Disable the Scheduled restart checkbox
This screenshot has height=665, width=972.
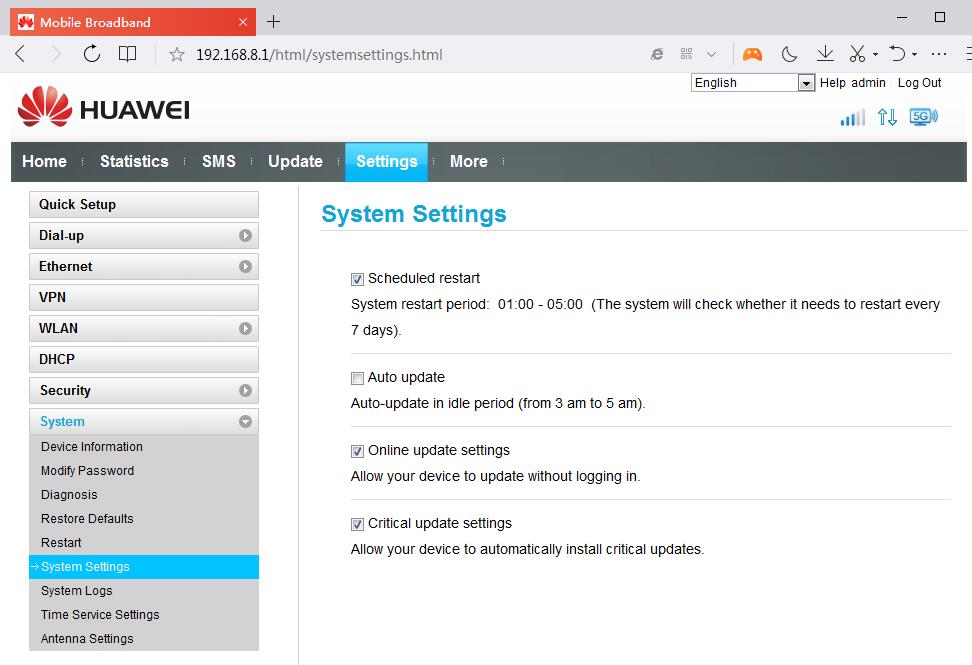(x=357, y=279)
